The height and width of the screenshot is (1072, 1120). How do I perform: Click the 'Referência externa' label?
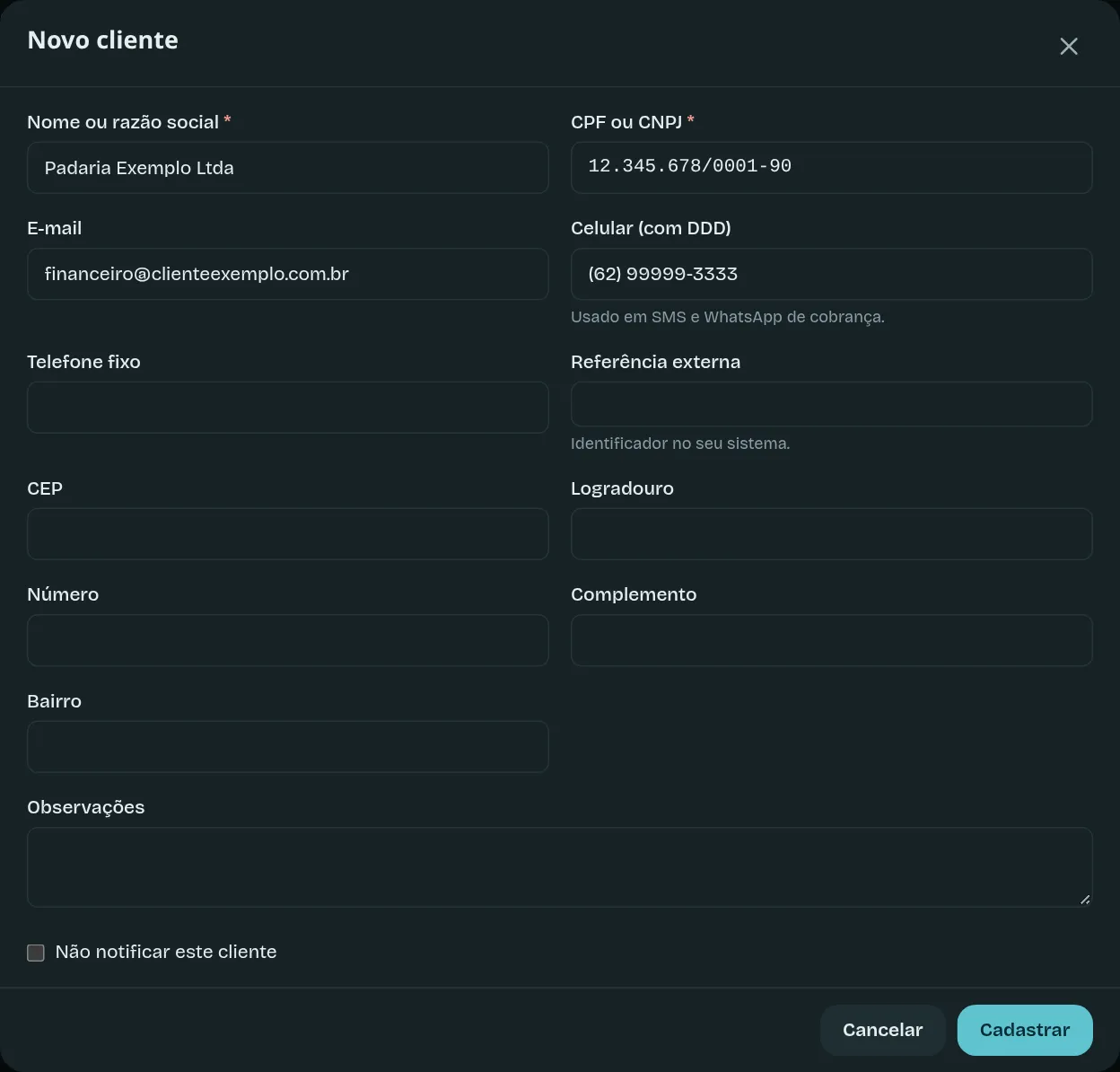pos(656,362)
